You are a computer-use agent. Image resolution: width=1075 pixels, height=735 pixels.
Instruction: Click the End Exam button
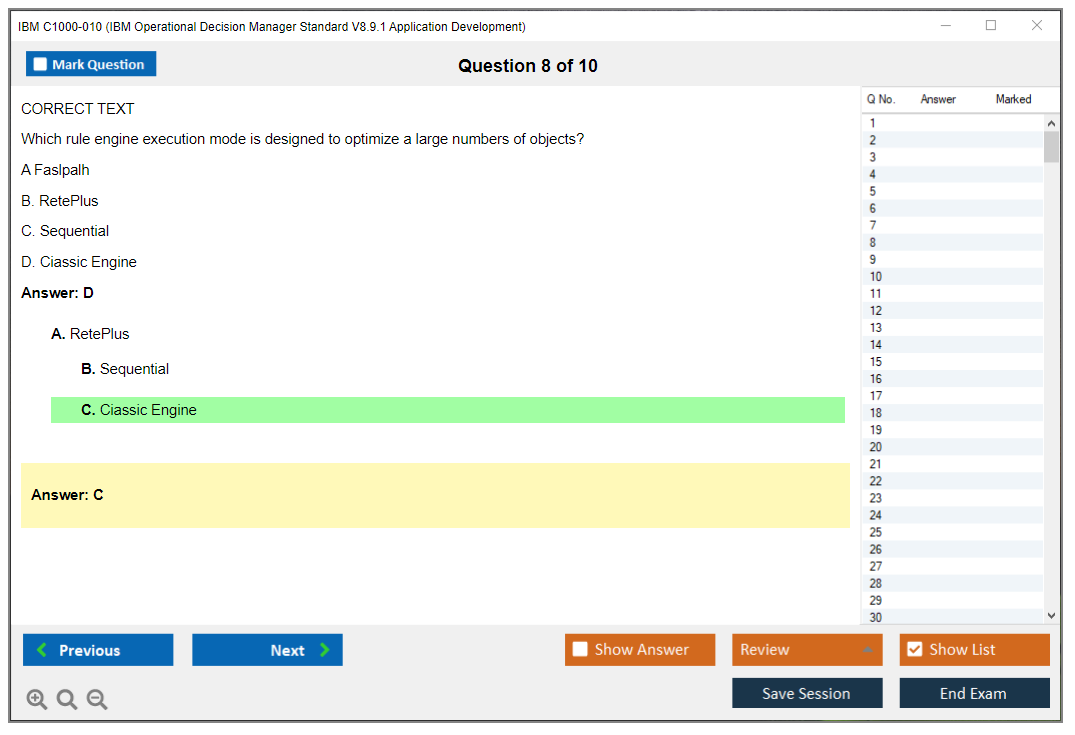coord(973,693)
